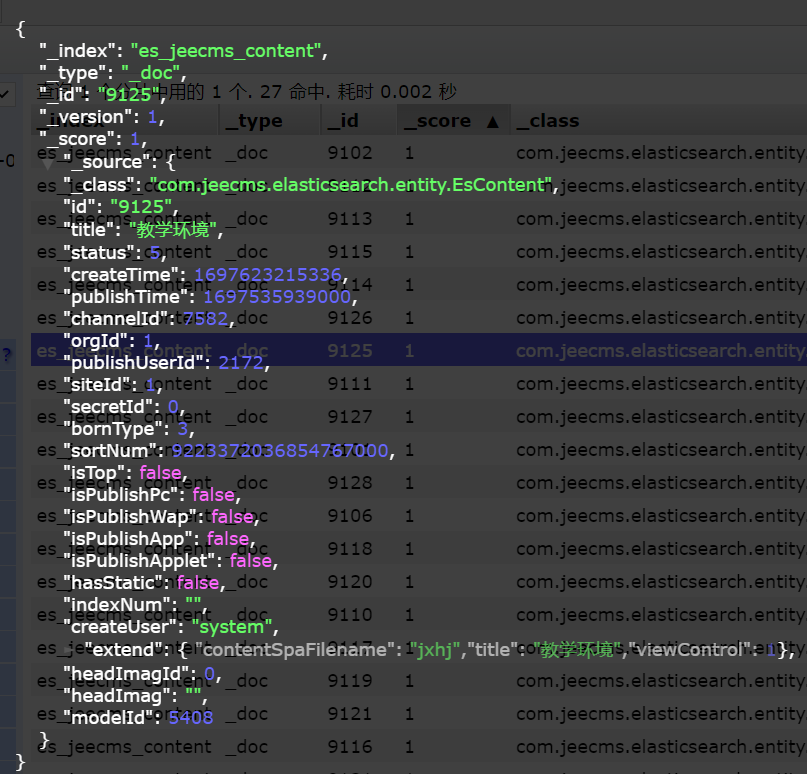Open the result row with id 9128

coord(349,483)
